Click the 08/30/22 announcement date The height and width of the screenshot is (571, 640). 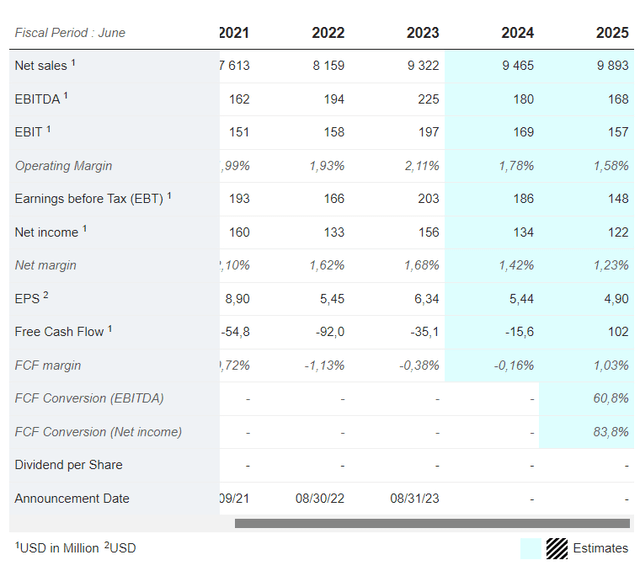(320, 498)
